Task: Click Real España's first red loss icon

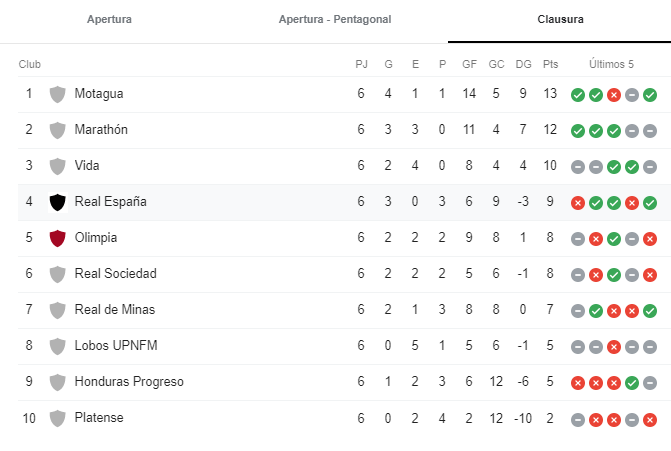Action: click(x=578, y=203)
